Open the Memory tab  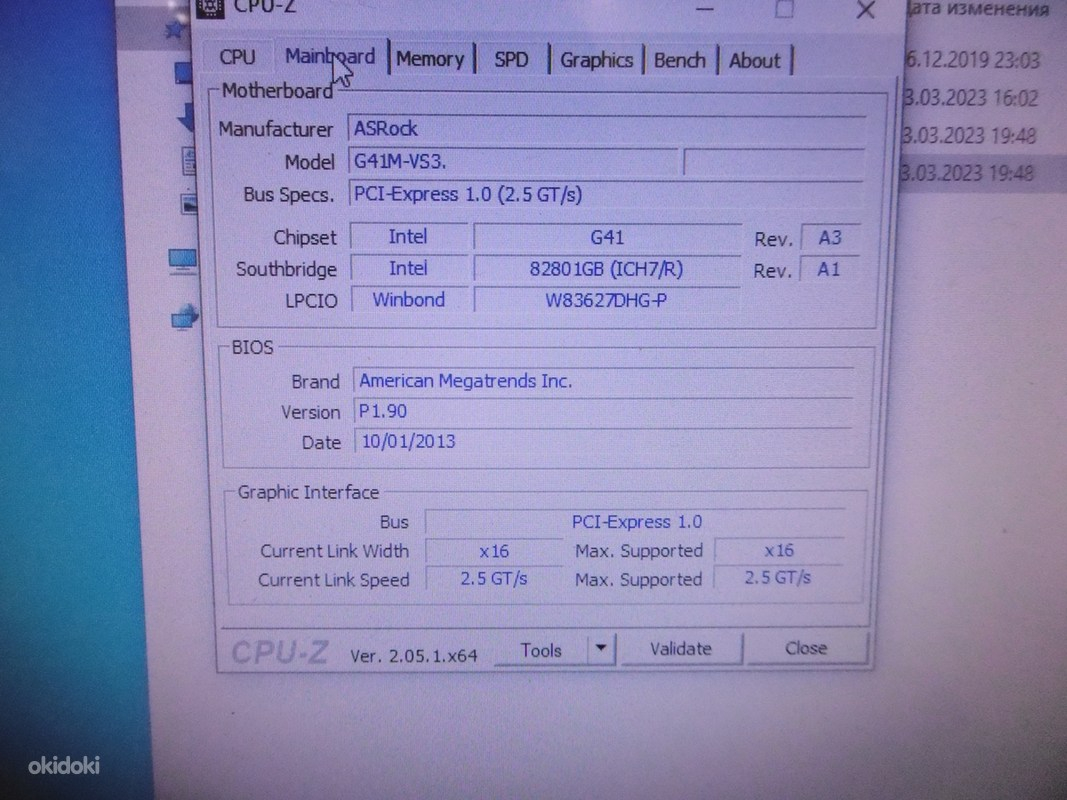click(x=429, y=59)
